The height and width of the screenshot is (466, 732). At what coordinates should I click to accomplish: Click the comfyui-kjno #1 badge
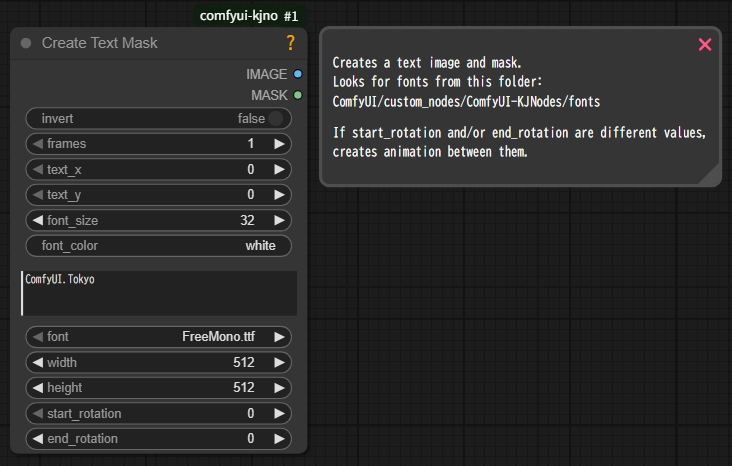[x=249, y=16]
